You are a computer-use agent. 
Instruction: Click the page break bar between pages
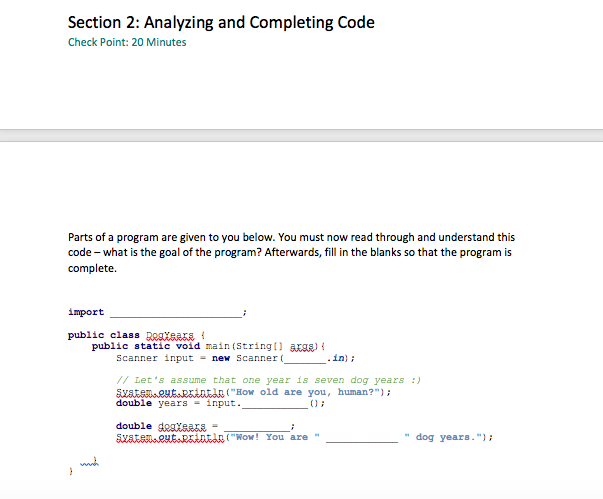302,136
